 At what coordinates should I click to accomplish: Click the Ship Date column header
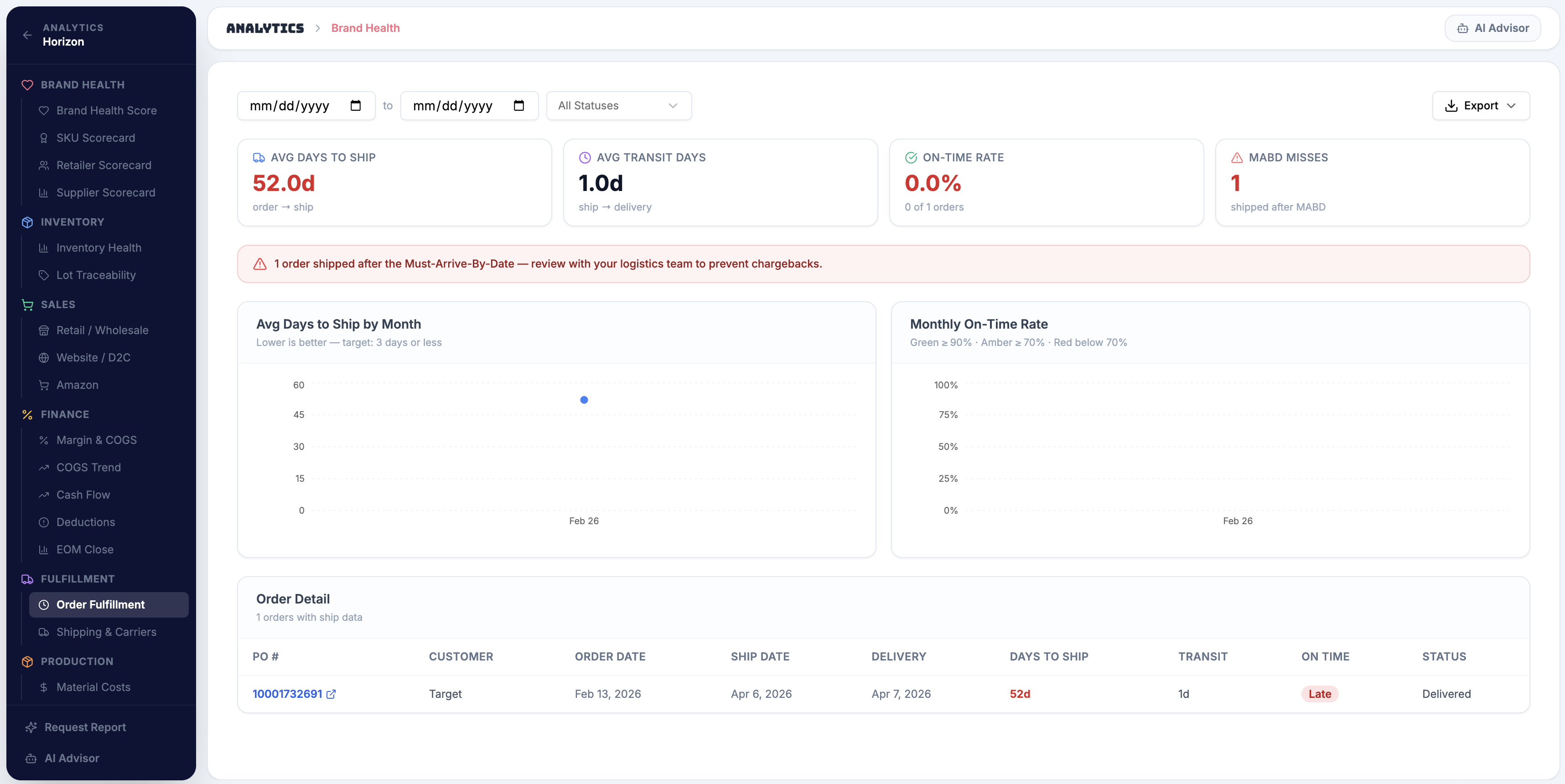(760, 657)
